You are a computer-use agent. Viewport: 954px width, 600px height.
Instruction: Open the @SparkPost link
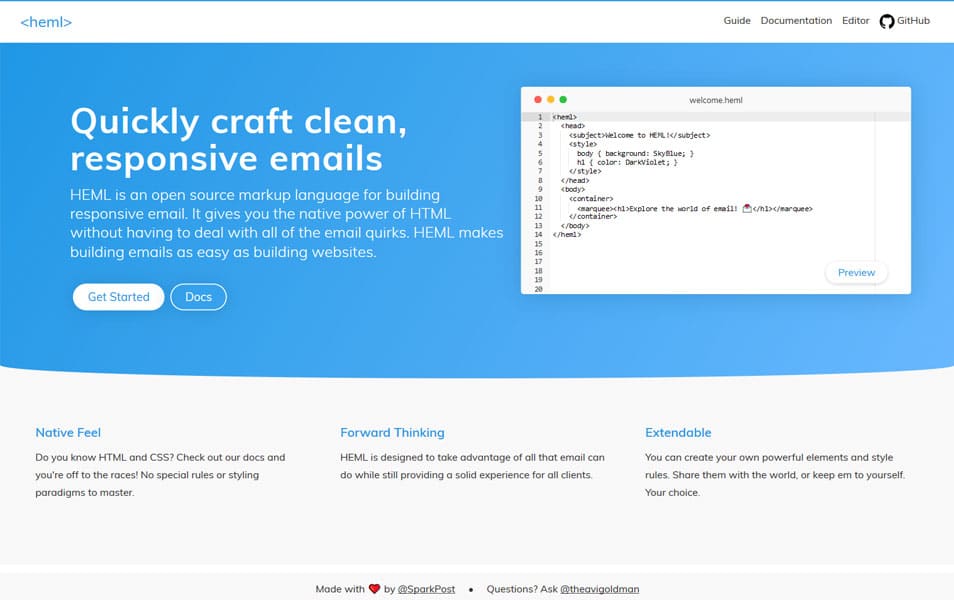click(426, 589)
